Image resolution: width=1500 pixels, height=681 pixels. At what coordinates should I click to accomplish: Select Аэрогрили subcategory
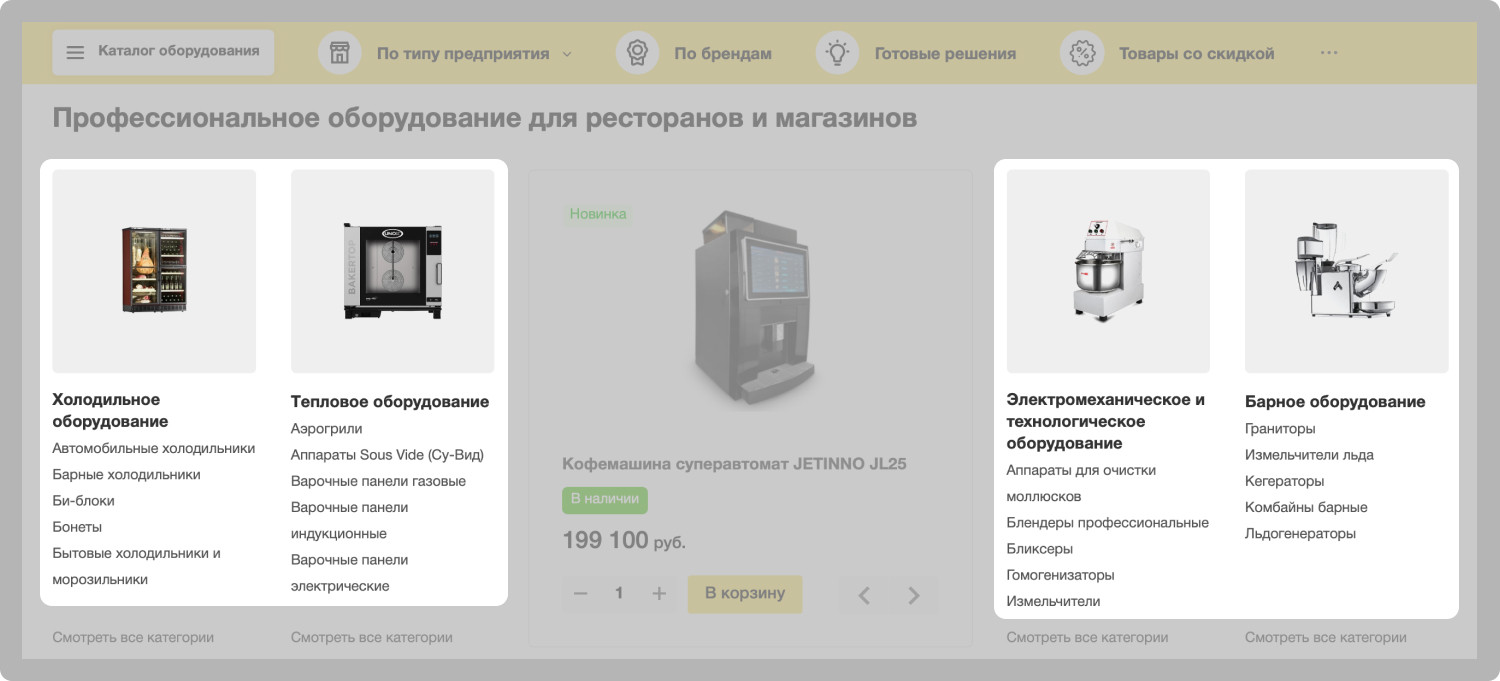[327, 429]
